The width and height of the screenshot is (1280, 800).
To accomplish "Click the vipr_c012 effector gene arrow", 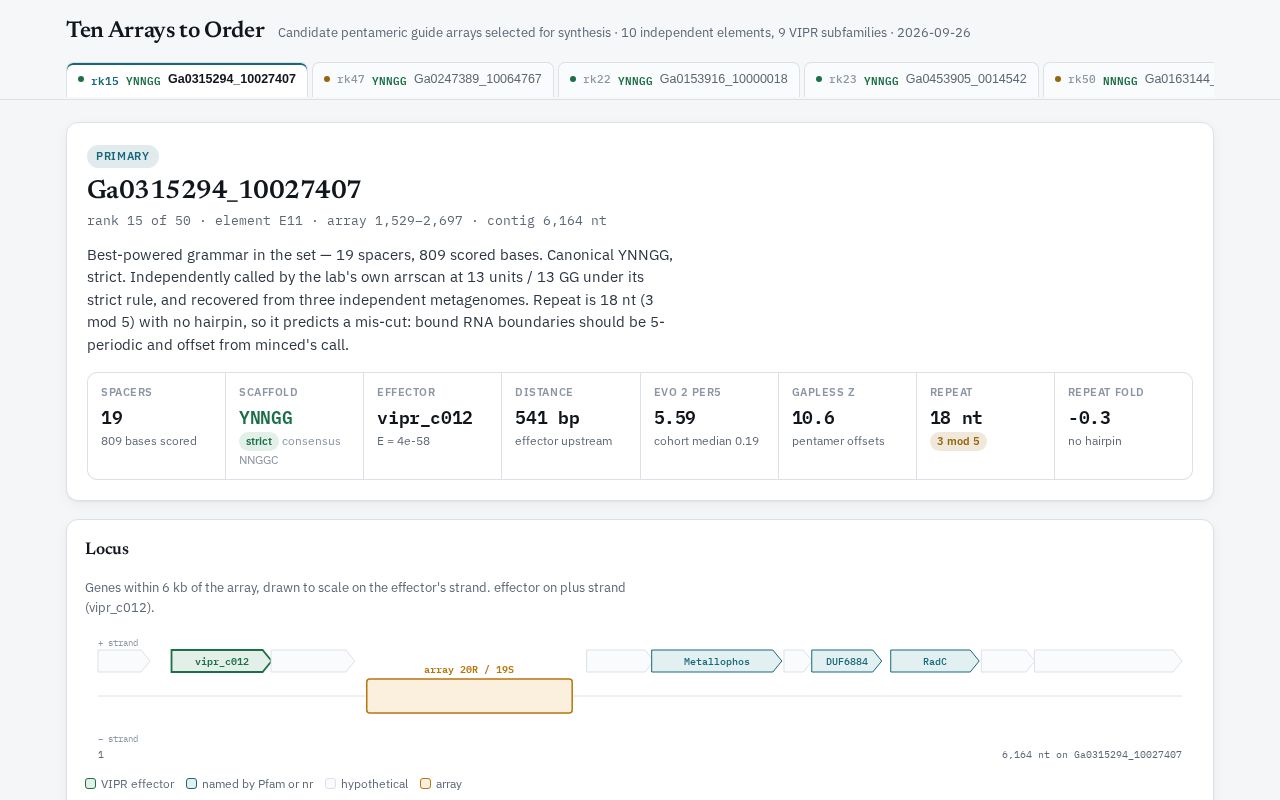I will point(221,661).
